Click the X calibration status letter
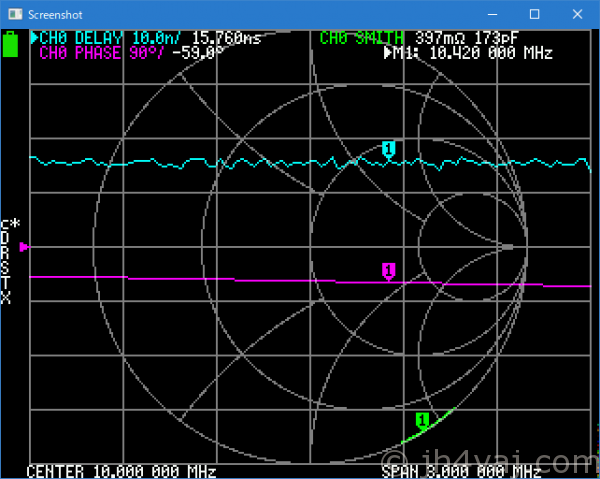 [5, 298]
